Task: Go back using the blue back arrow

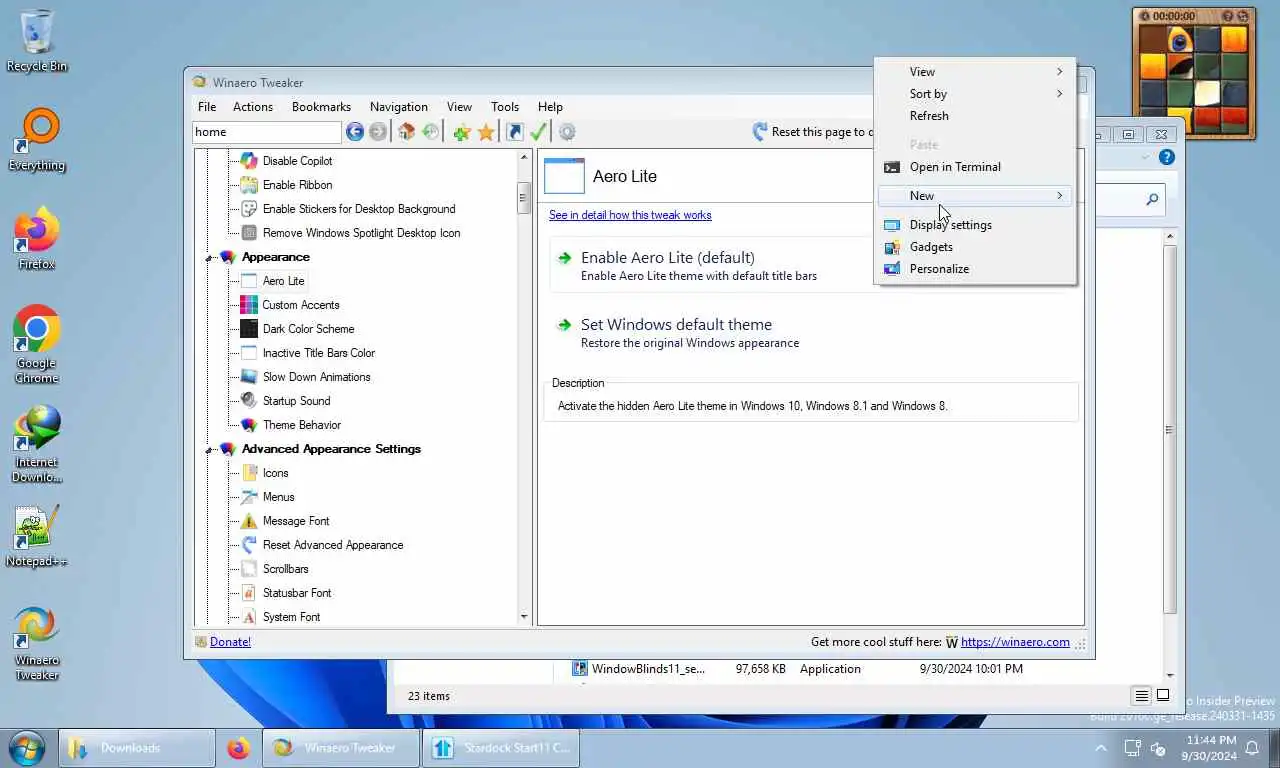Action: point(355,132)
